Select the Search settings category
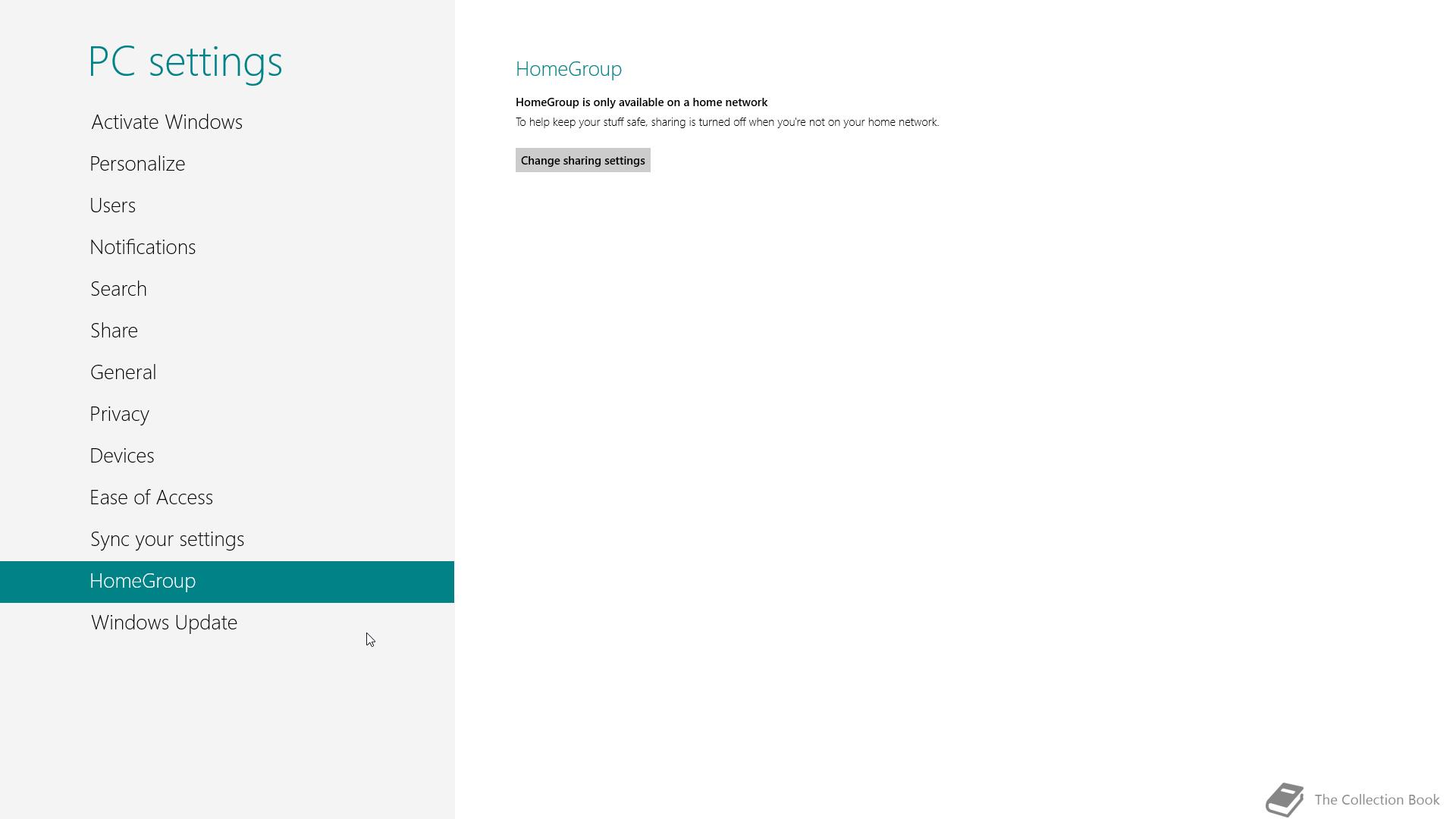Screen dimensions: 1456x819 pyautogui.click(x=118, y=289)
